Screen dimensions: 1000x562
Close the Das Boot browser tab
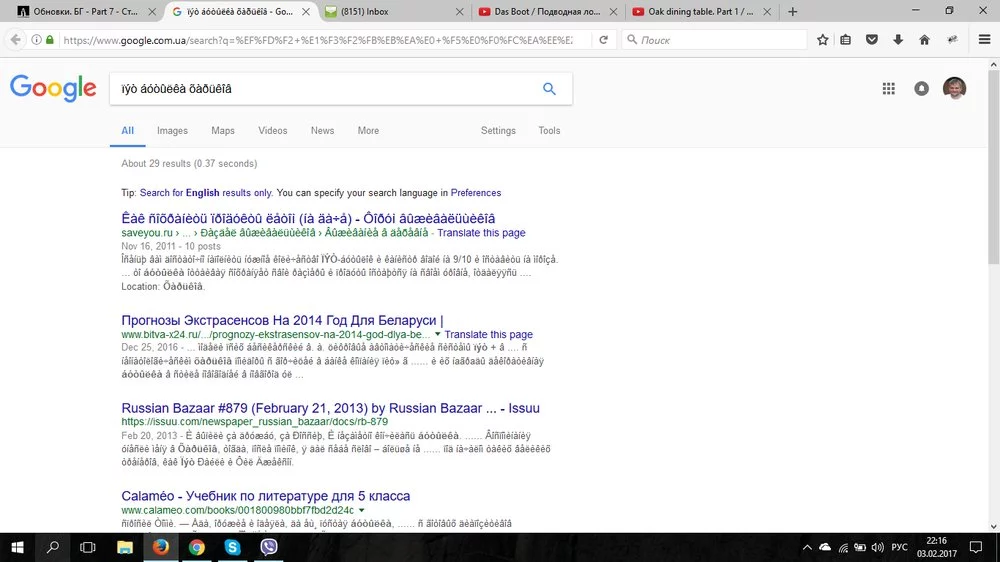pos(614,11)
